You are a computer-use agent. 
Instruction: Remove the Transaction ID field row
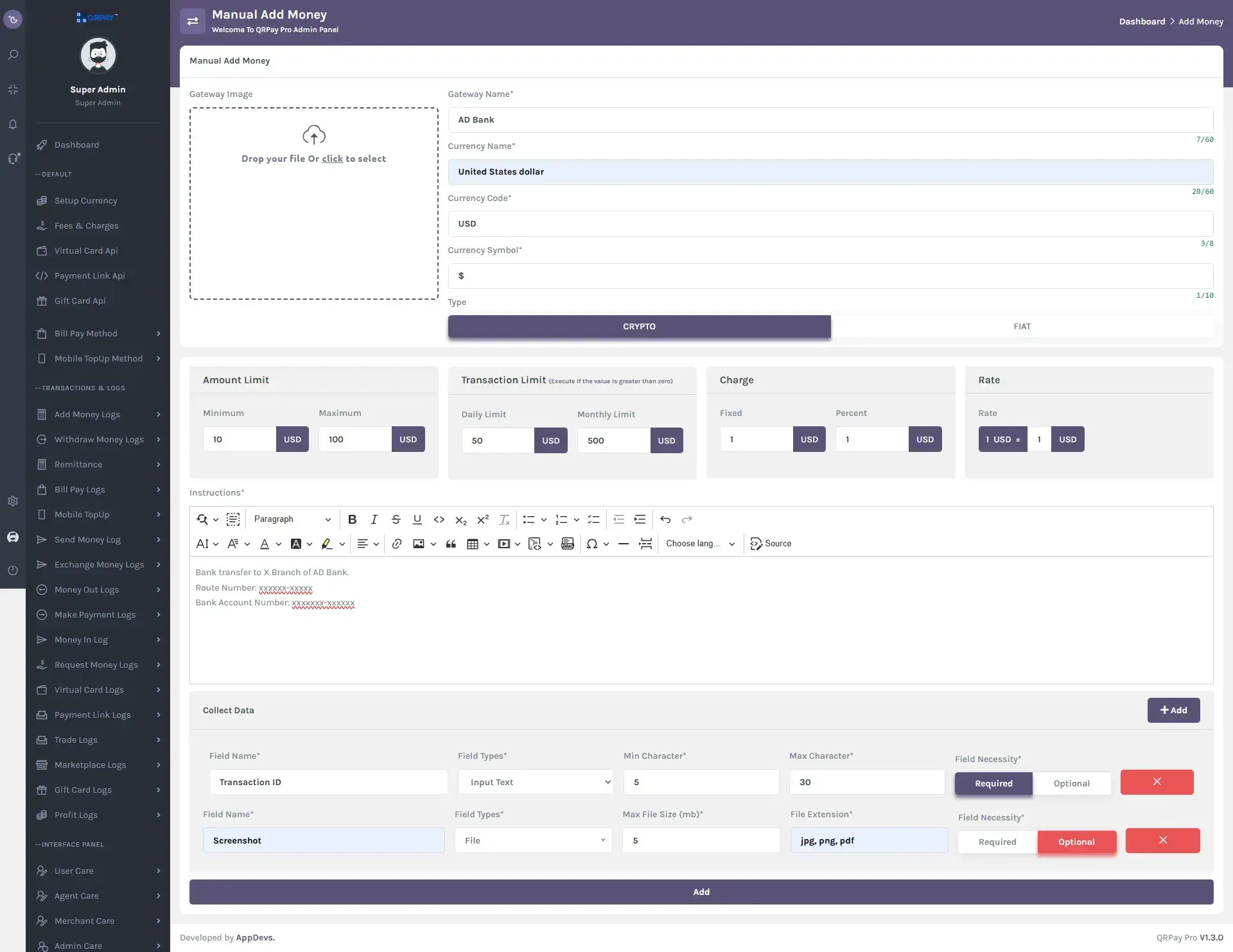coord(1157,782)
